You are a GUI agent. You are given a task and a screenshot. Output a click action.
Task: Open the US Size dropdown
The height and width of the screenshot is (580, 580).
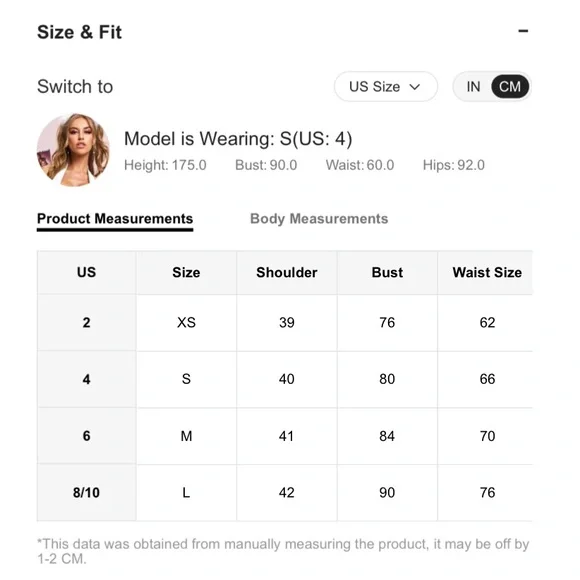coord(386,87)
